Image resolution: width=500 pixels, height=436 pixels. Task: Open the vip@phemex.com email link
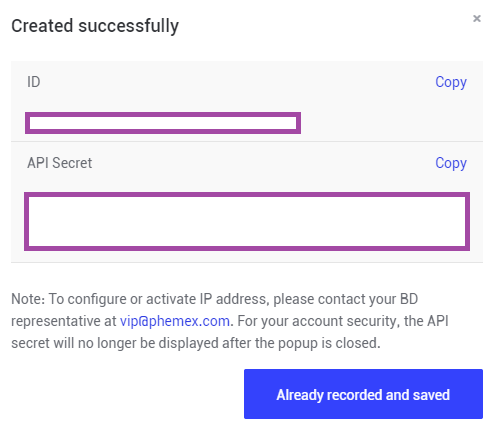coord(175,321)
